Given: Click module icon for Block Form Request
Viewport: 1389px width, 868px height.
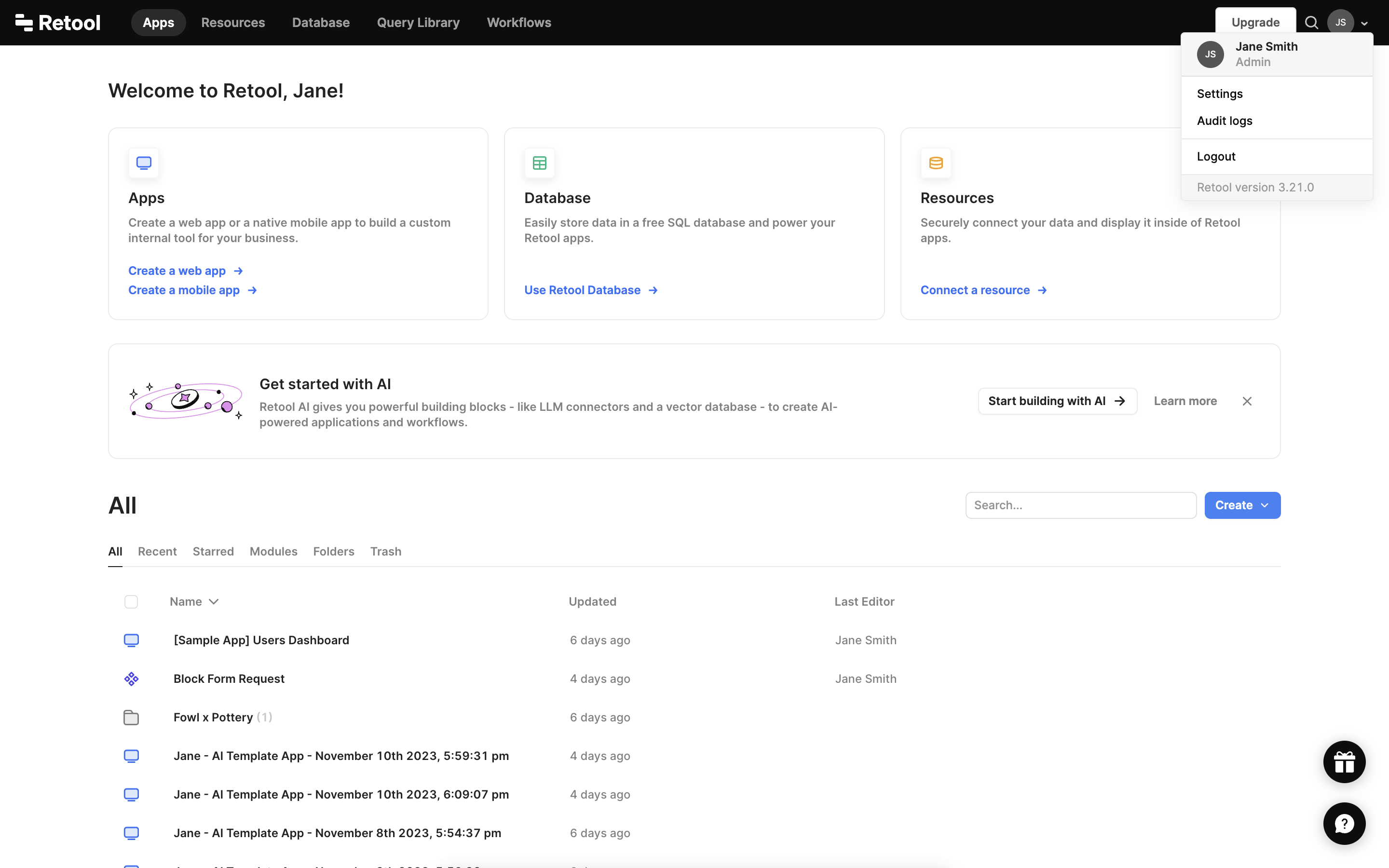Looking at the screenshot, I should (x=132, y=678).
